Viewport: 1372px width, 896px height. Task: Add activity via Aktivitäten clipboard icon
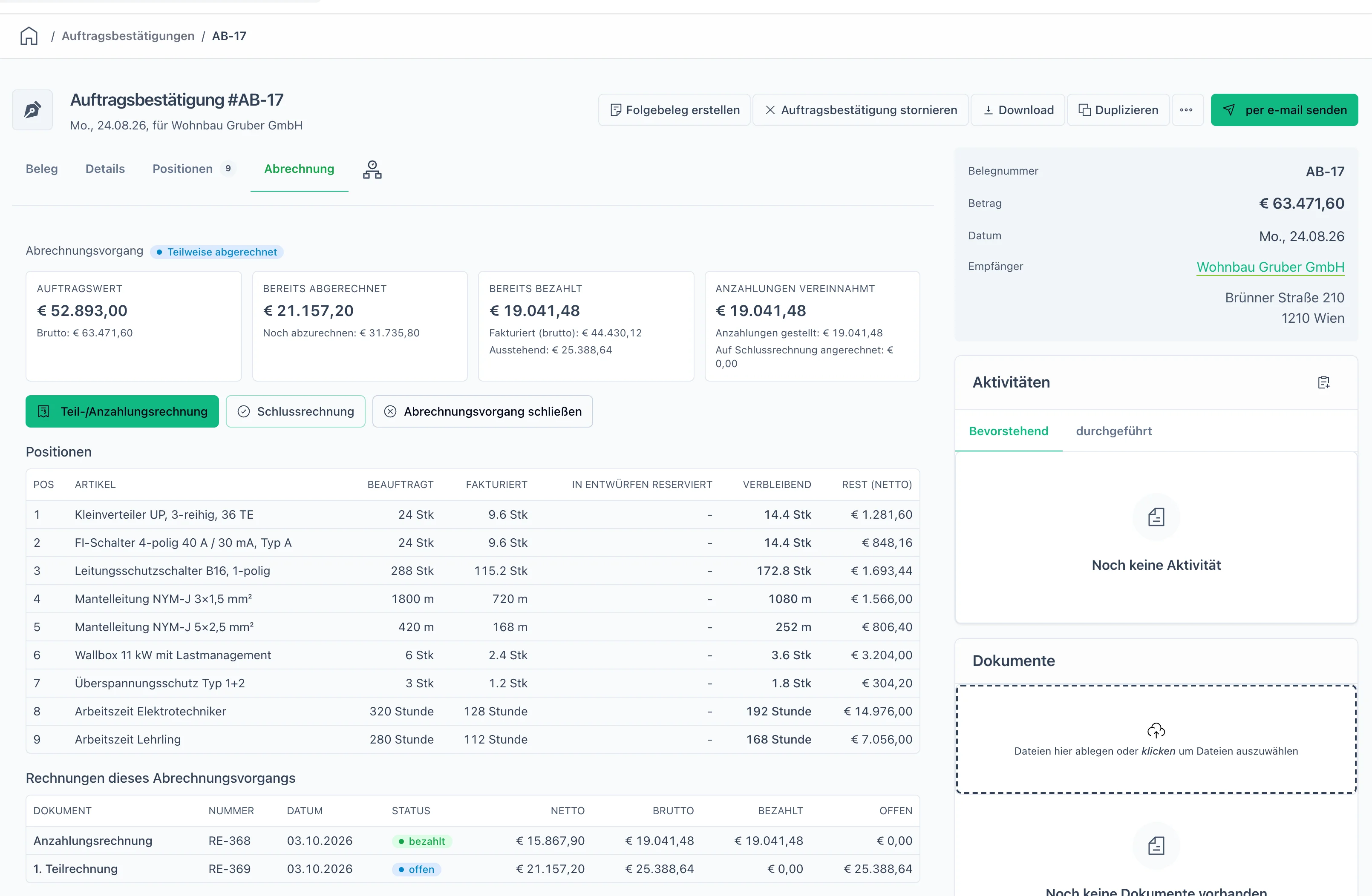[1323, 382]
